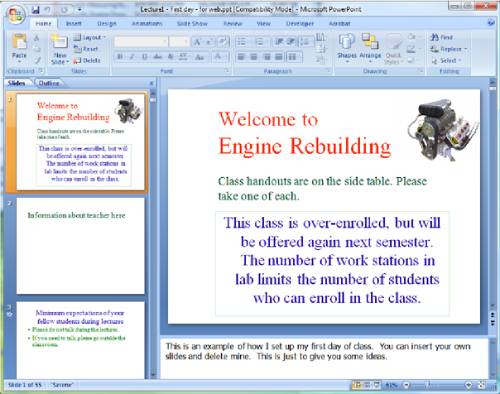Activate the Format Painter brush
The height and width of the screenshot is (394, 500).
[x=37, y=60]
